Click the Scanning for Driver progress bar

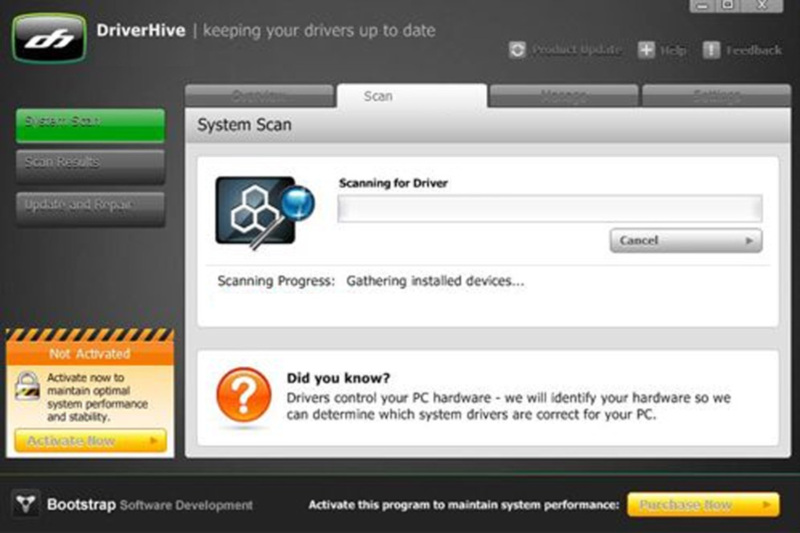tap(550, 208)
